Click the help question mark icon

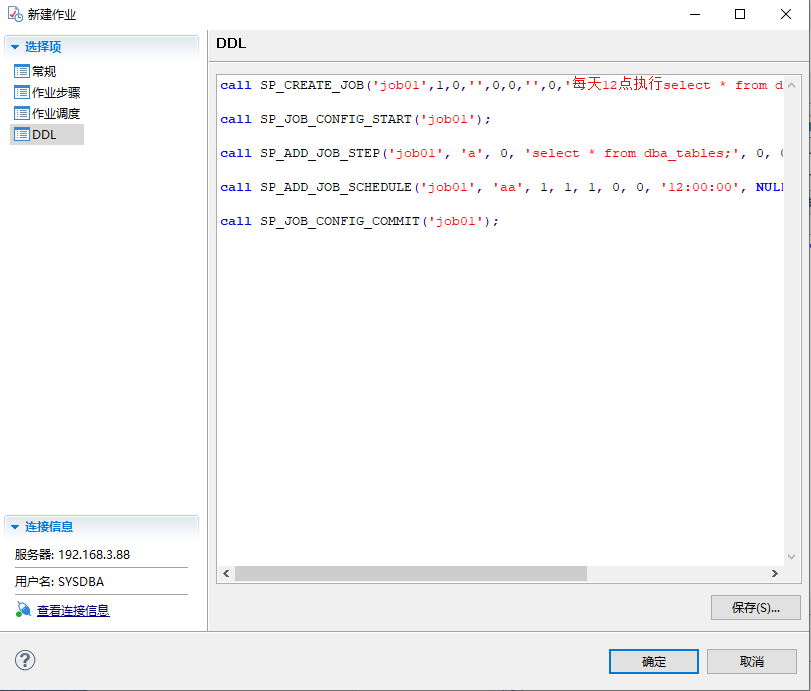[25, 660]
